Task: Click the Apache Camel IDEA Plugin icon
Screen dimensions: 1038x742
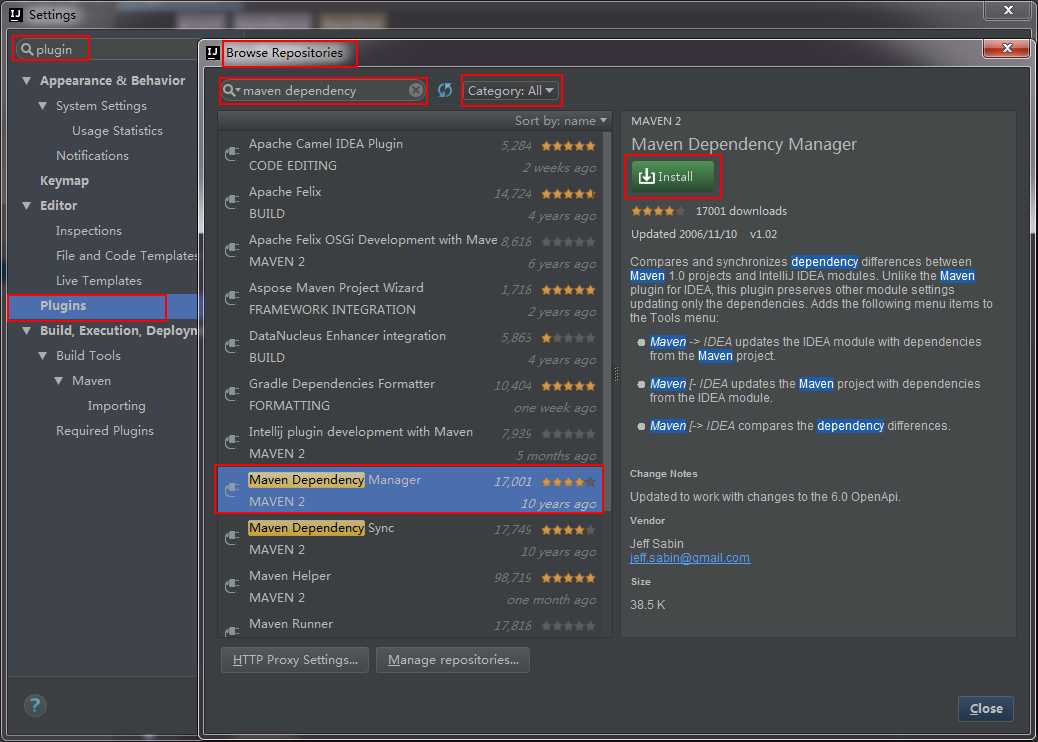Action: 232,154
